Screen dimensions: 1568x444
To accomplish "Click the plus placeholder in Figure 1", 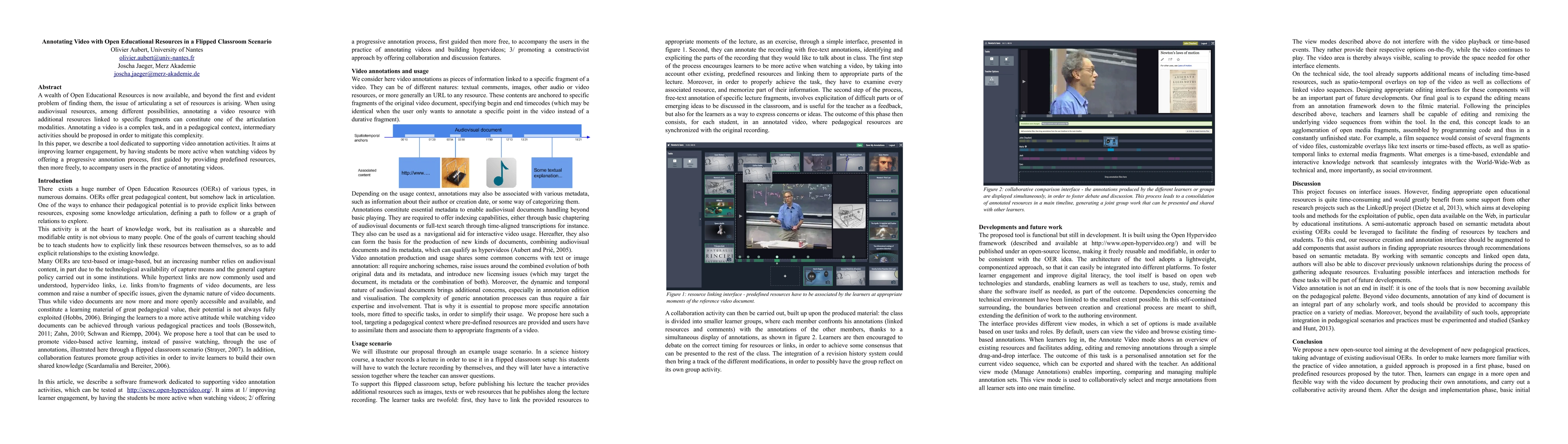I will [x=785, y=276].
